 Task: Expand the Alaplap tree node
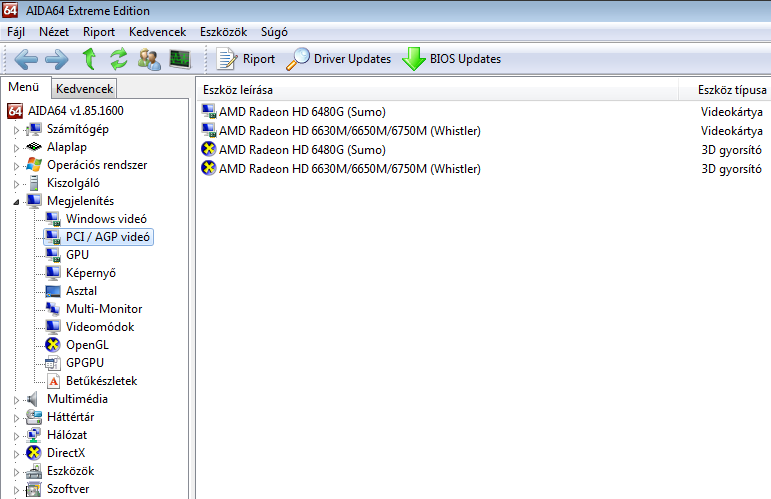tap(16, 148)
